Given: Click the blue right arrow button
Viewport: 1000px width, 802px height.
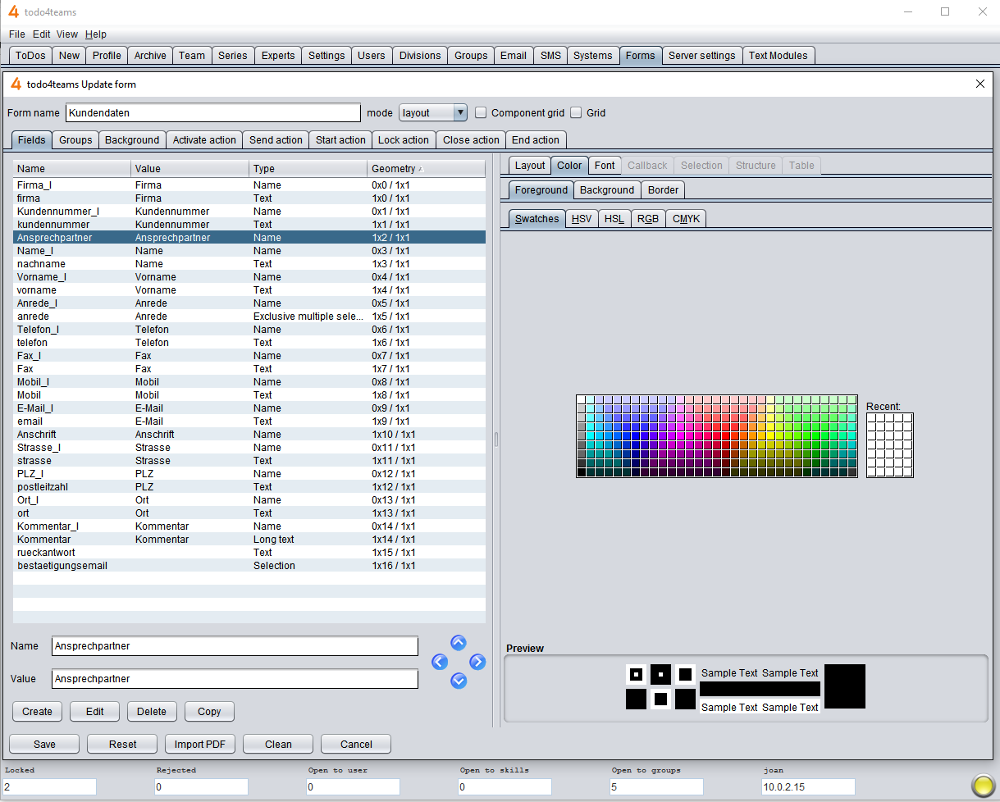Looking at the screenshot, I should pos(477,662).
